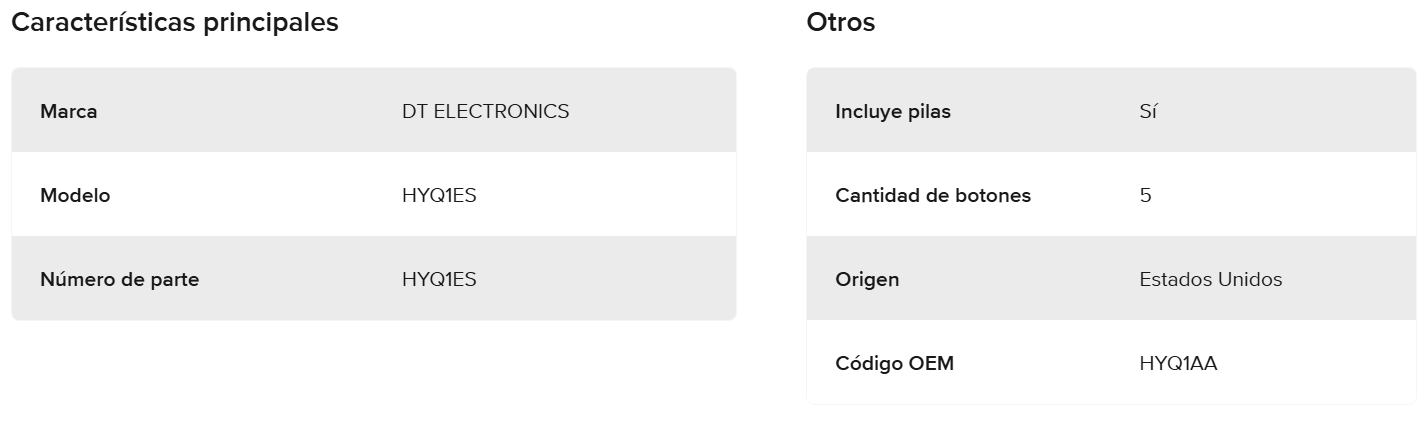The width and height of the screenshot is (1425, 424).
Task: Click the 'Cantidad de botones' label
Action: [x=933, y=195]
